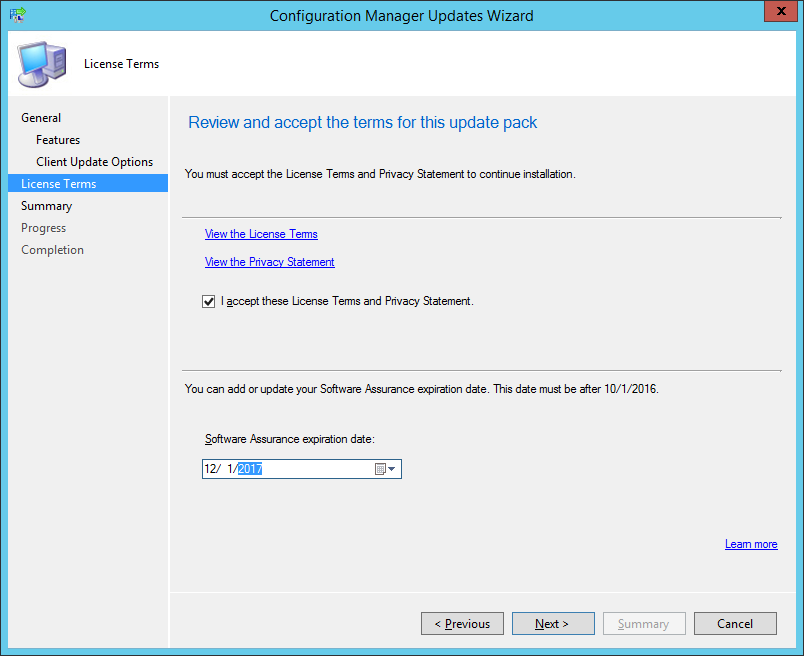Select Client Update Options in sidebar
This screenshot has height=656, width=804.
tap(94, 162)
